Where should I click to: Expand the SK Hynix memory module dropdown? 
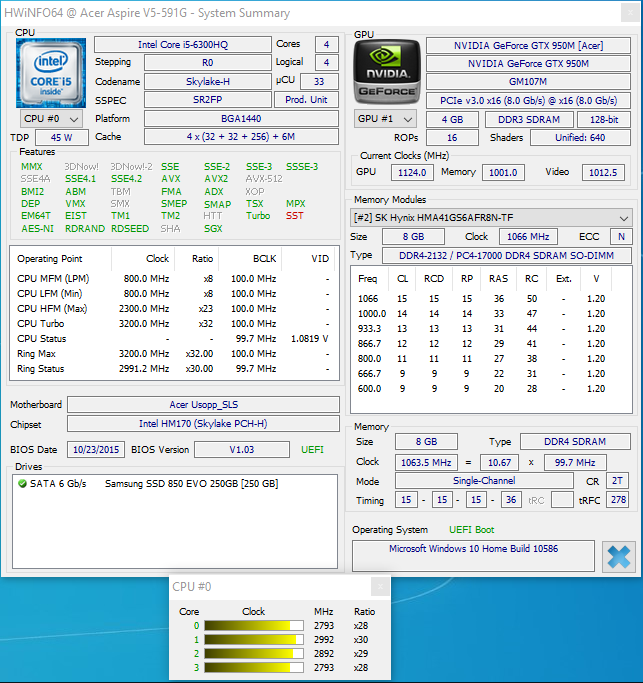pyautogui.click(x=491, y=217)
